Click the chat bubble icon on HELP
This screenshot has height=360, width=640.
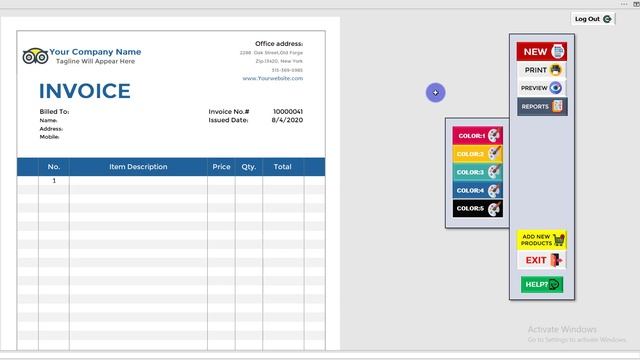(554, 284)
